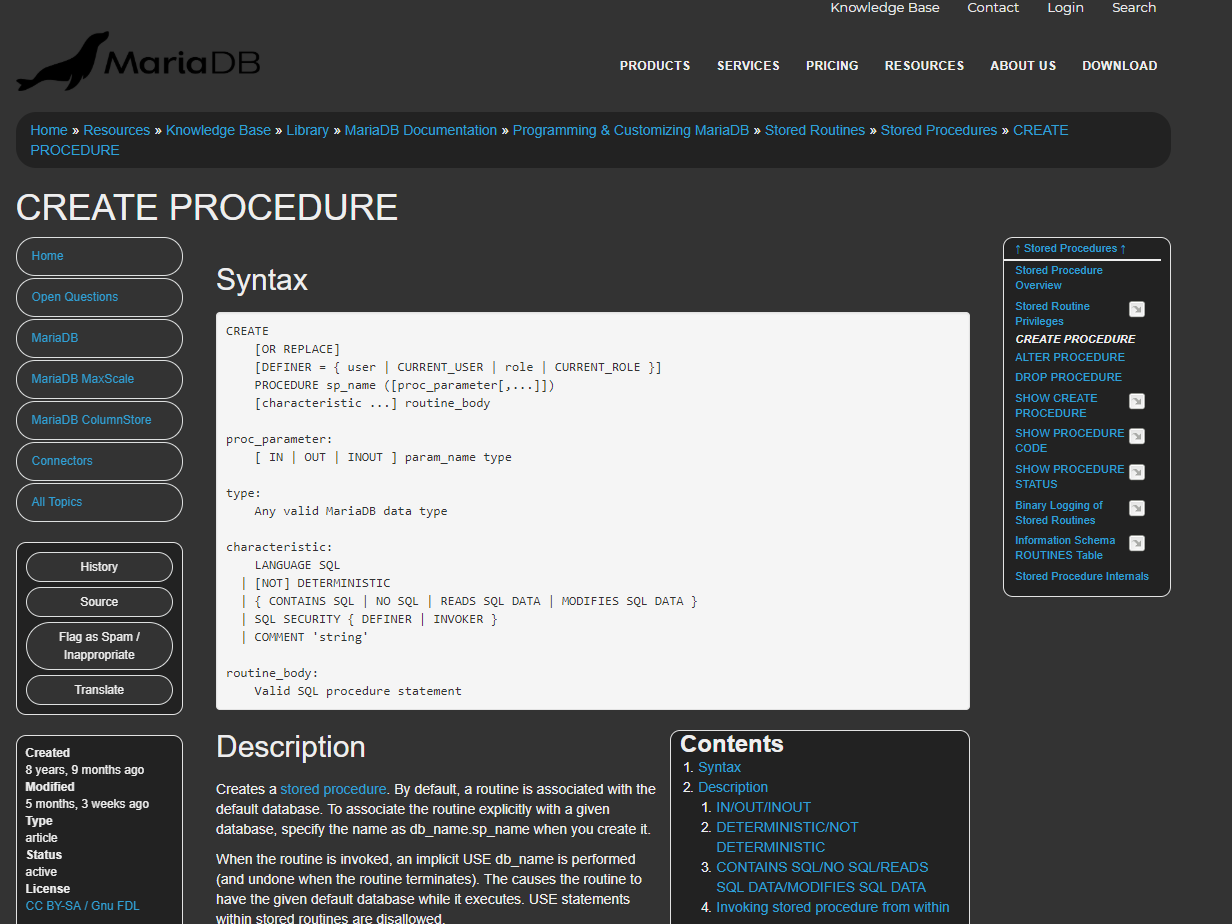Follow the stored procedure link in Description
The width and height of the screenshot is (1232, 924).
332,789
